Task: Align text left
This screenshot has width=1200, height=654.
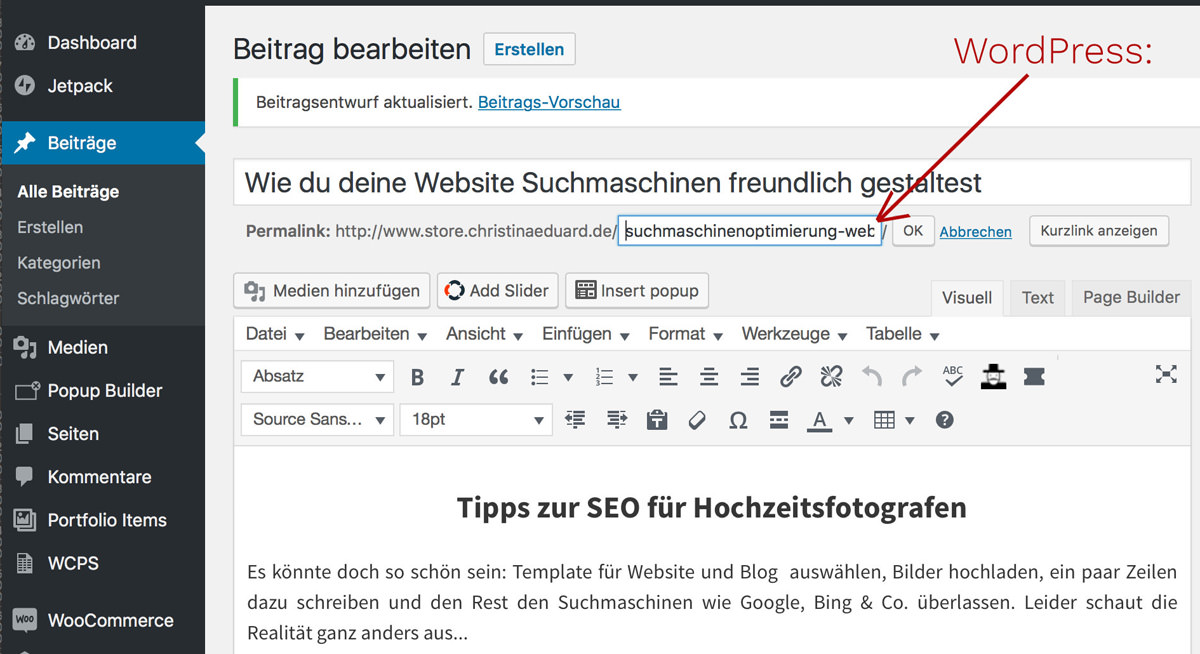Action: (668, 377)
